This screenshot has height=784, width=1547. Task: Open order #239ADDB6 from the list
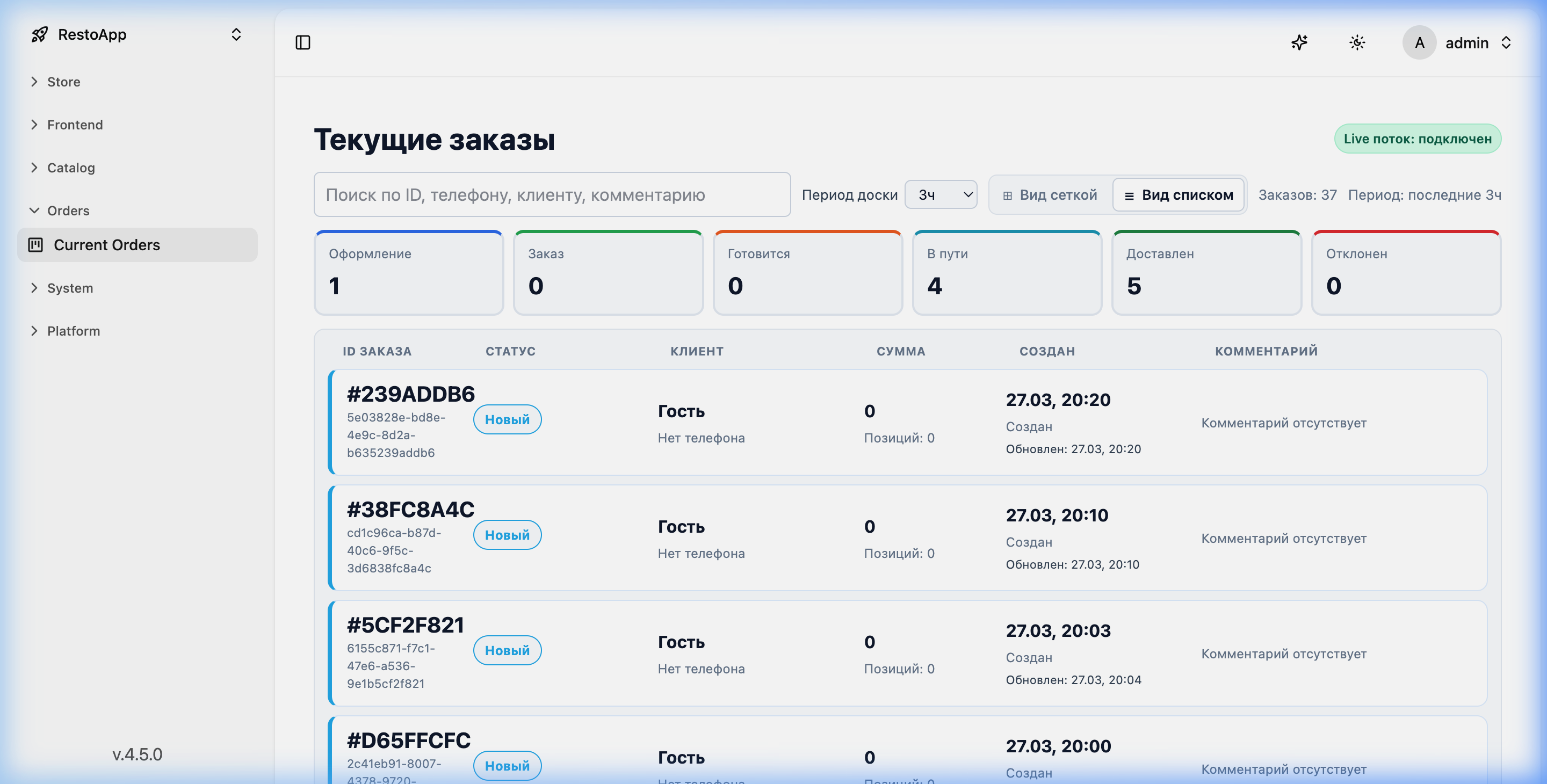pyautogui.click(x=410, y=394)
